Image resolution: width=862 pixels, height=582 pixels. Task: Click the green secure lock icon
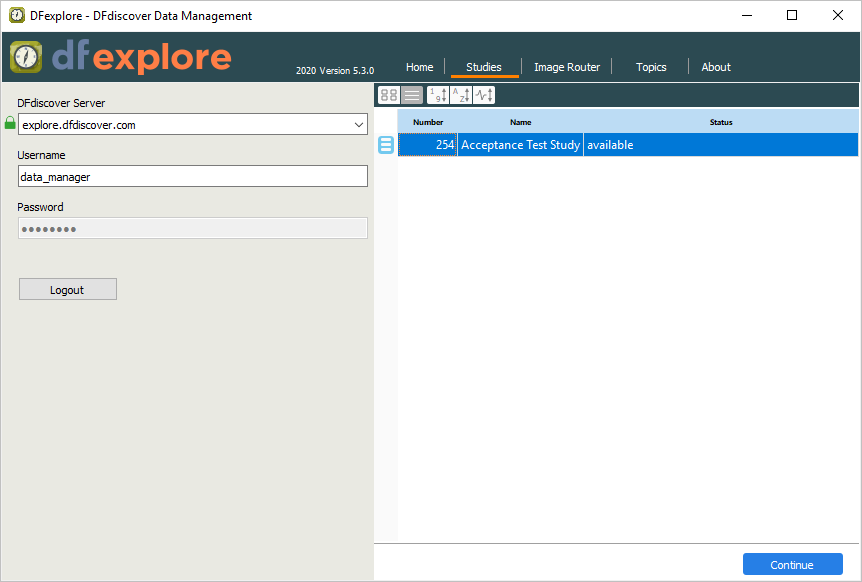click(10, 124)
